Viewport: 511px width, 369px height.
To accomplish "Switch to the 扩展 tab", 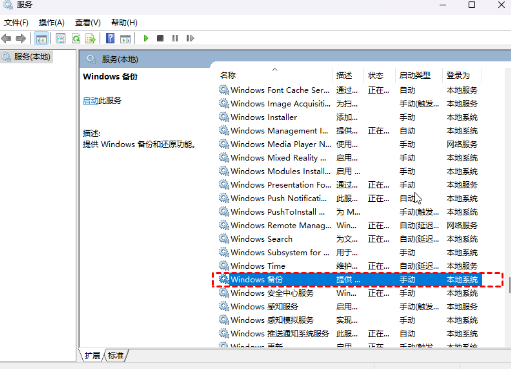I will point(92,356).
